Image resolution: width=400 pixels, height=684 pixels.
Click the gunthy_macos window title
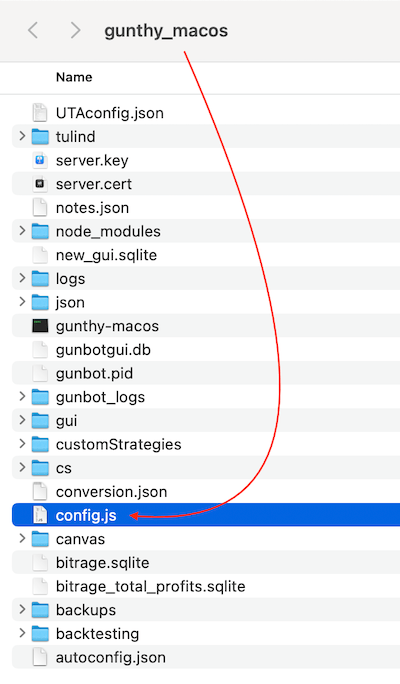click(x=166, y=31)
